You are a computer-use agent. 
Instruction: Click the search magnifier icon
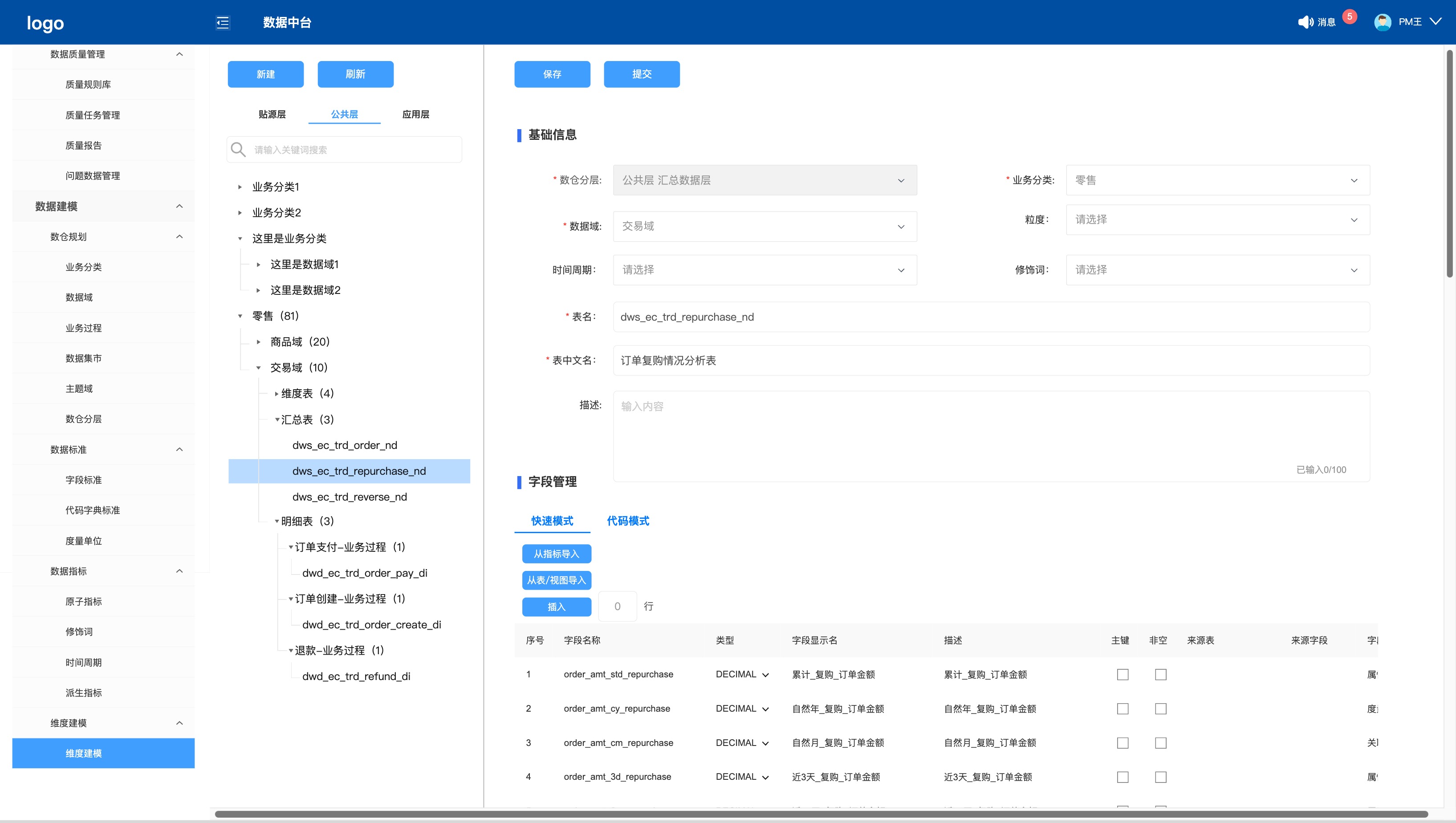click(238, 149)
